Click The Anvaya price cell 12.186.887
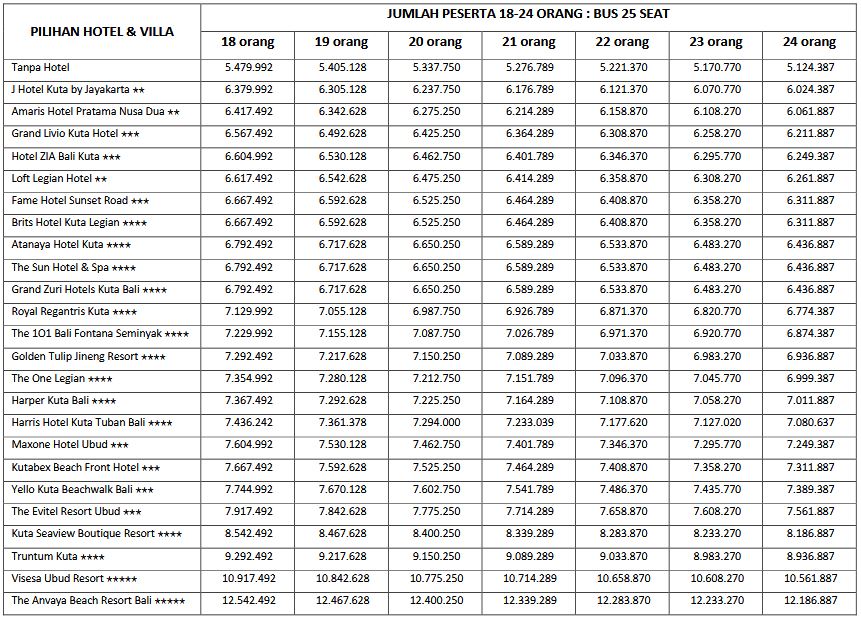 (810, 601)
